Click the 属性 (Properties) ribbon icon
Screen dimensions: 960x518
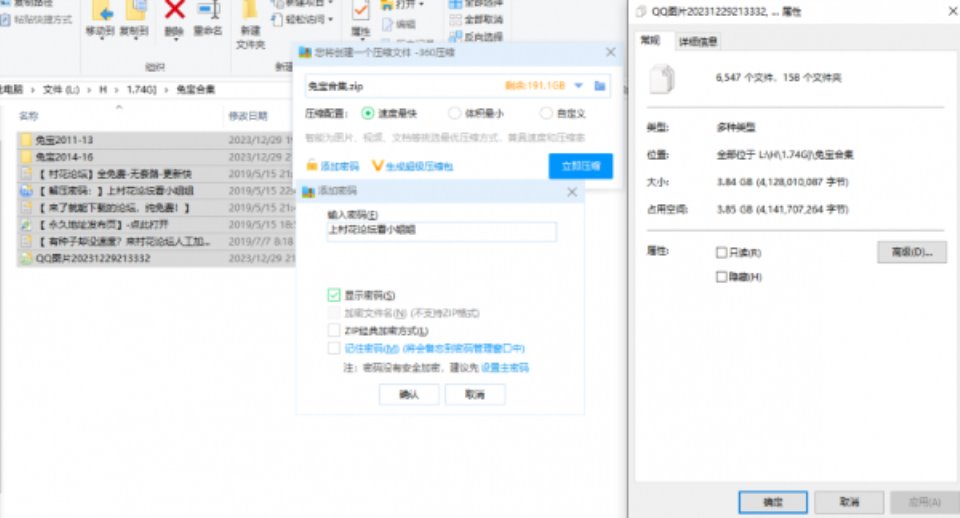361,18
